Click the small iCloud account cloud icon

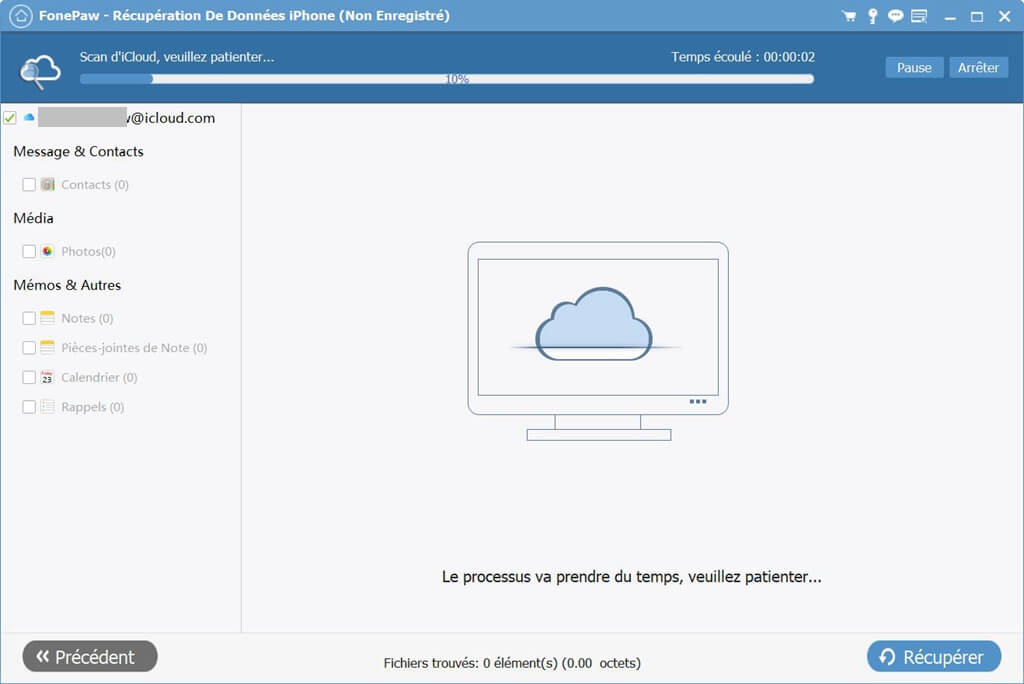point(29,118)
